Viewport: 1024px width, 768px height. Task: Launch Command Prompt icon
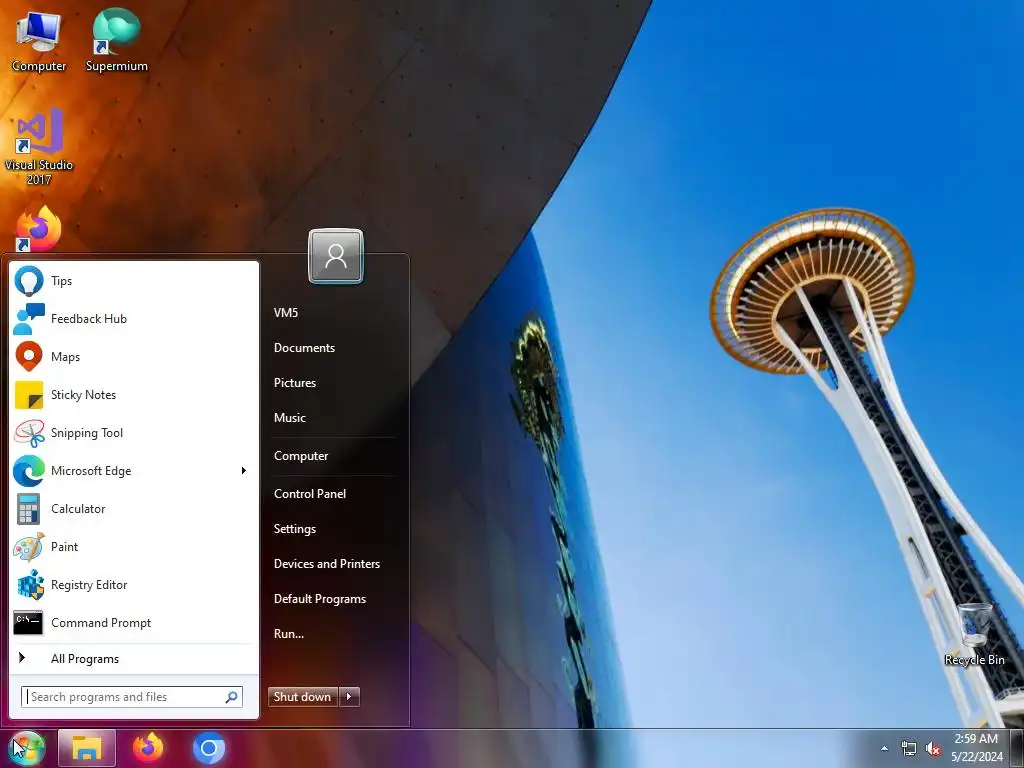pos(29,623)
